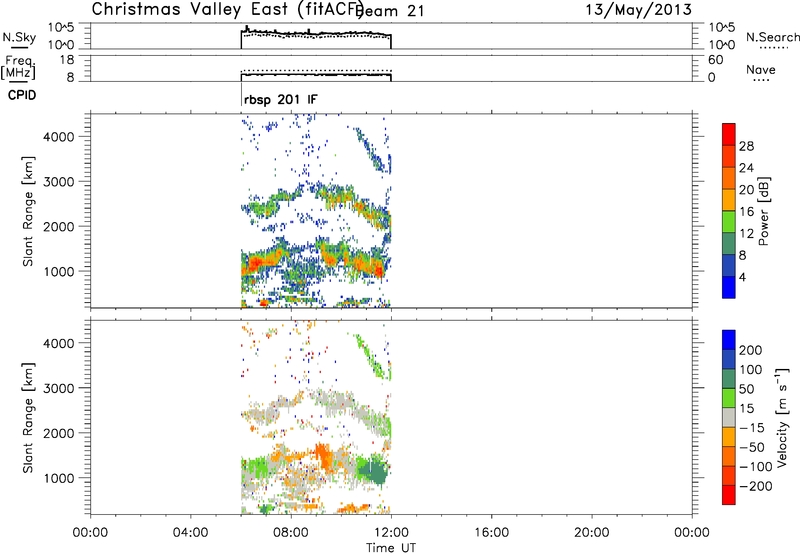
Task: Click the 'CPID' row label
Action: point(22,95)
